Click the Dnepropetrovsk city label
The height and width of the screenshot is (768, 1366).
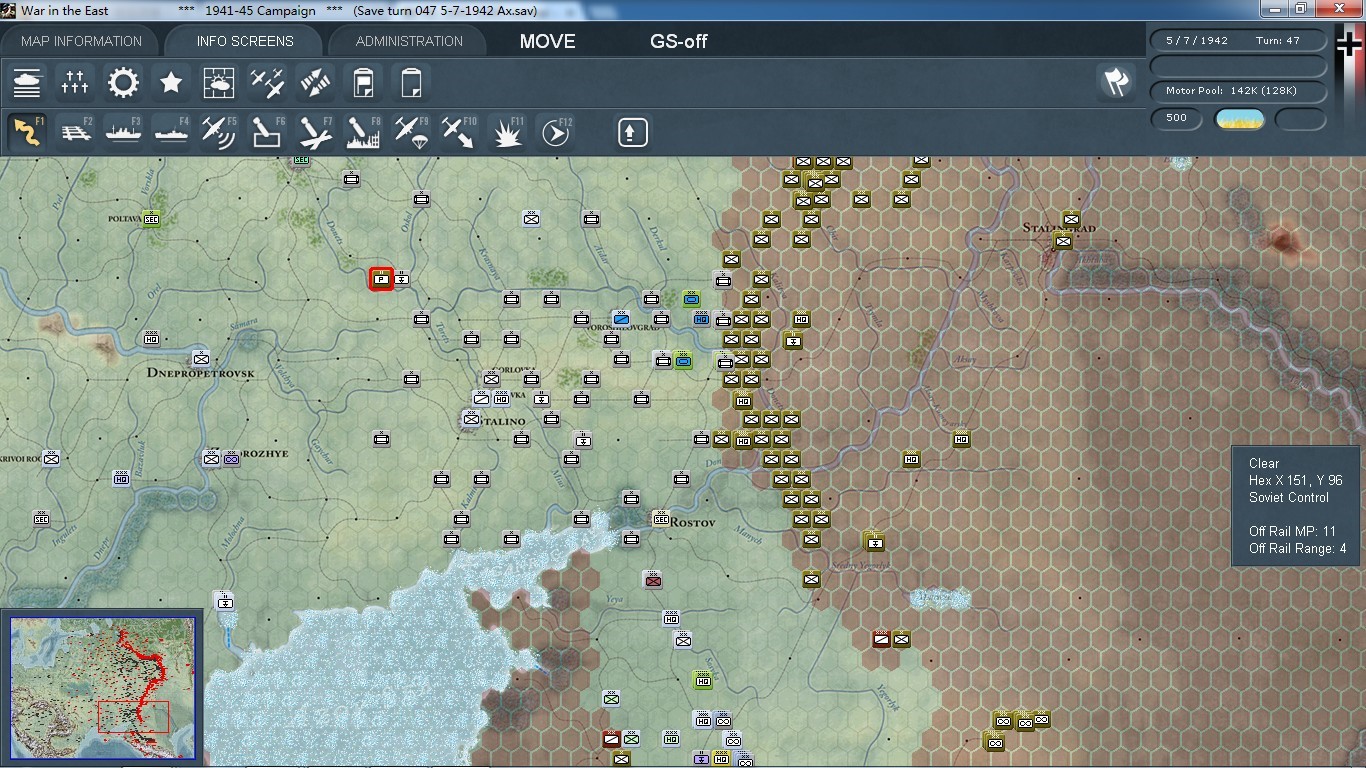coord(200,373)
